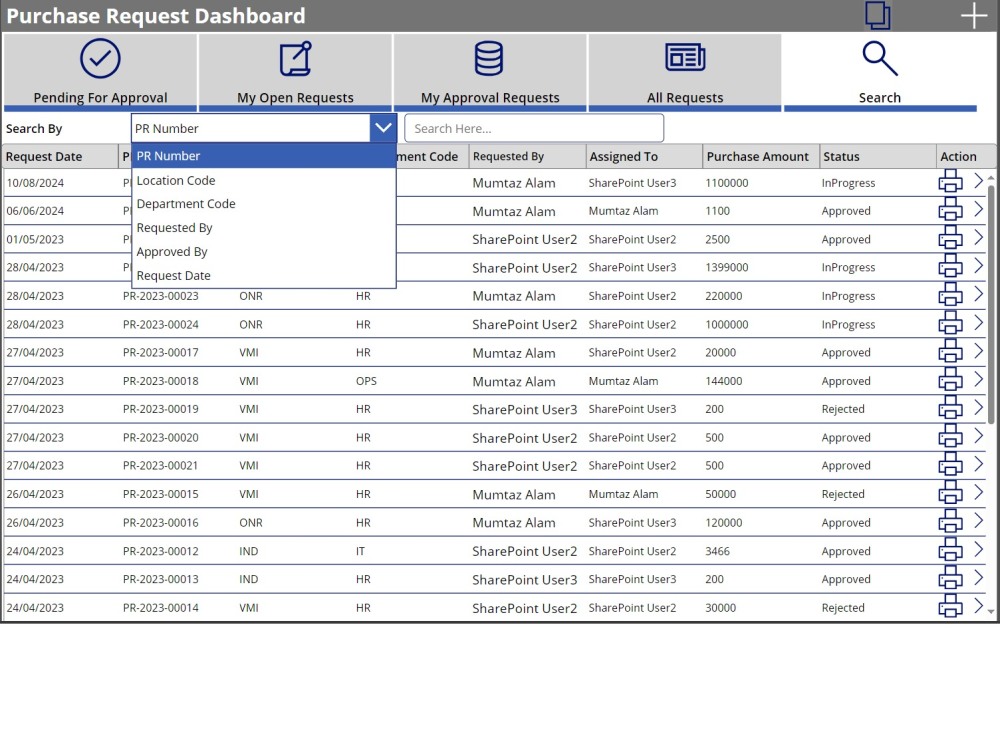The width and height of the screenshot is (1000, 750).
Task: Click the 144000 purchase amount cell
Action: pos(724,381)
